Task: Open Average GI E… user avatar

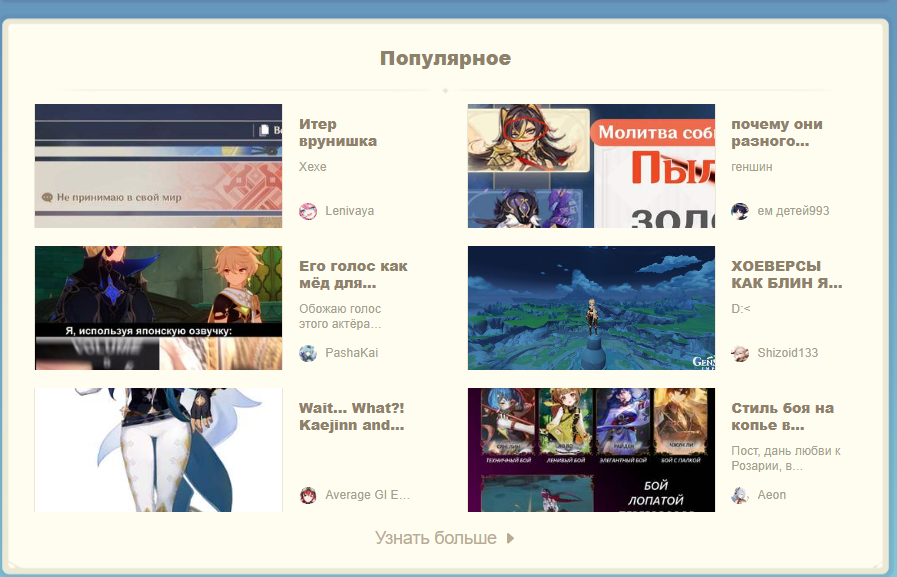Action: (x=308, y=495)
